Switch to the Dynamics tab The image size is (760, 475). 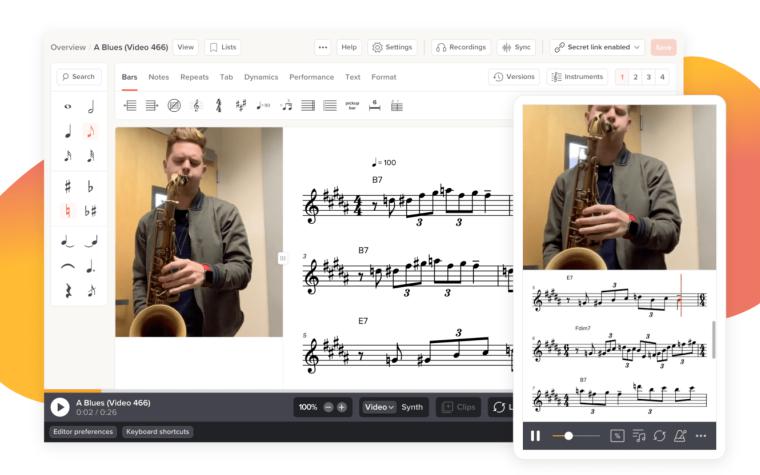[x=261, y=77]
